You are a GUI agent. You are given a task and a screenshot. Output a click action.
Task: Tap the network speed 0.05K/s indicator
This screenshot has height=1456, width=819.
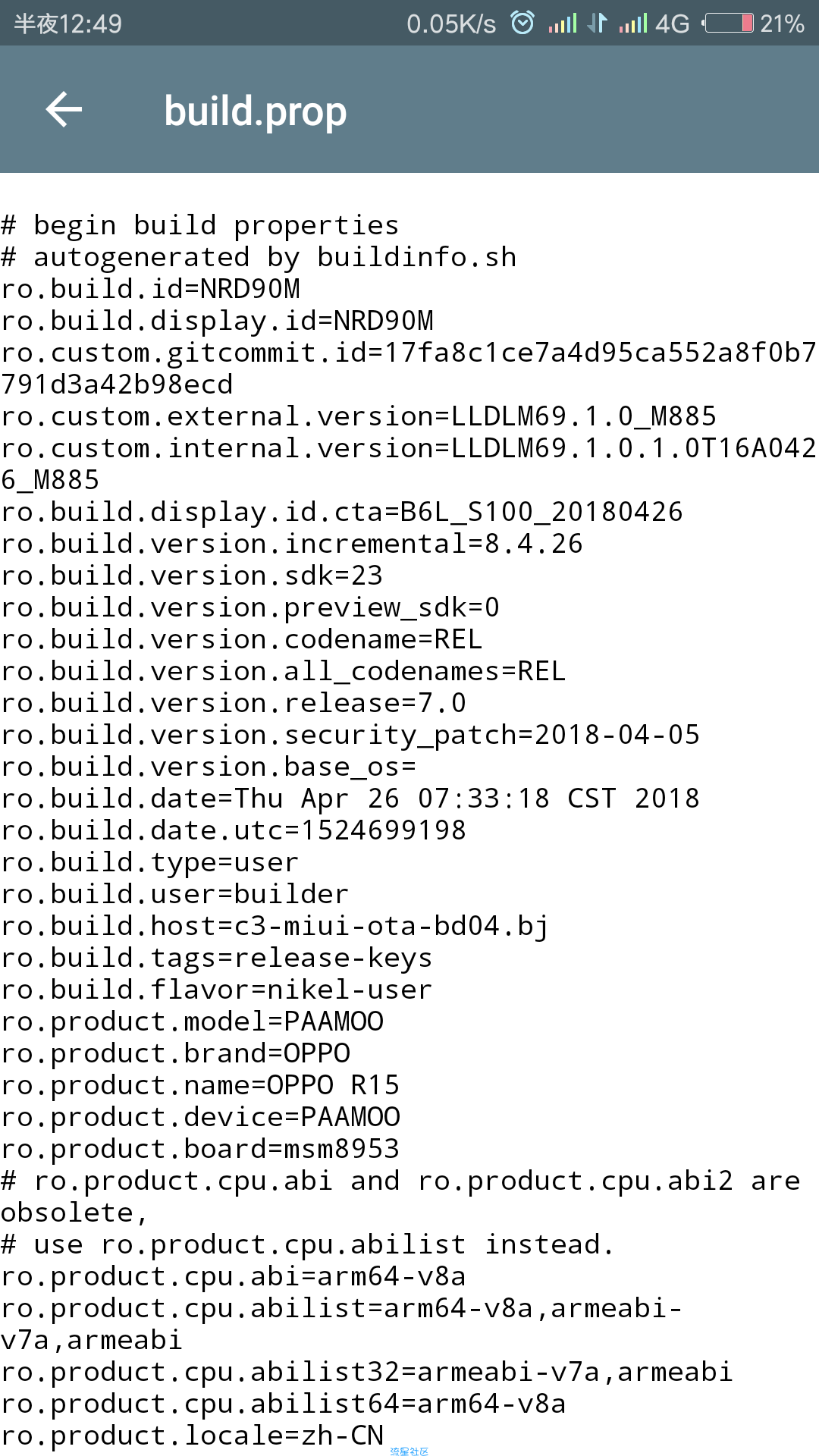pyautogui.click(x=451, y=24)
